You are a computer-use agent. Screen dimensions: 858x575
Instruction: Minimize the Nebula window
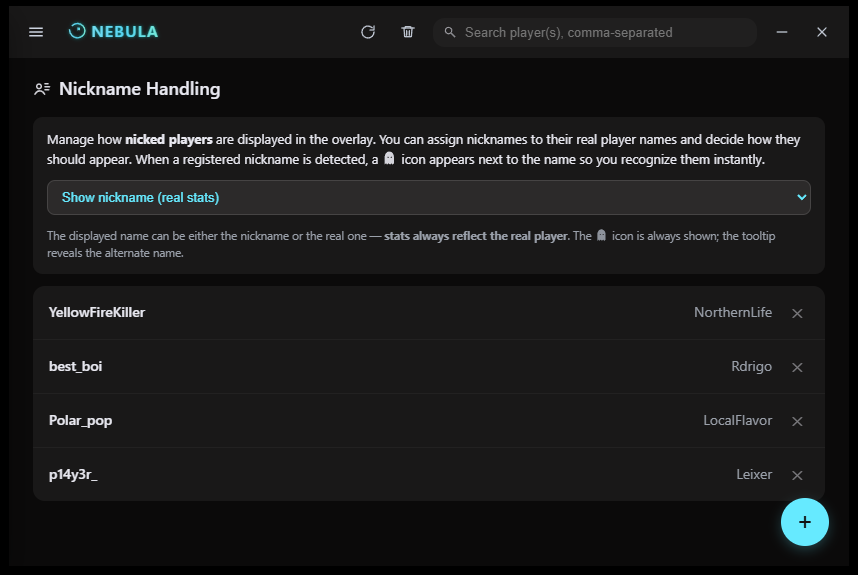(x=782, y=32)
